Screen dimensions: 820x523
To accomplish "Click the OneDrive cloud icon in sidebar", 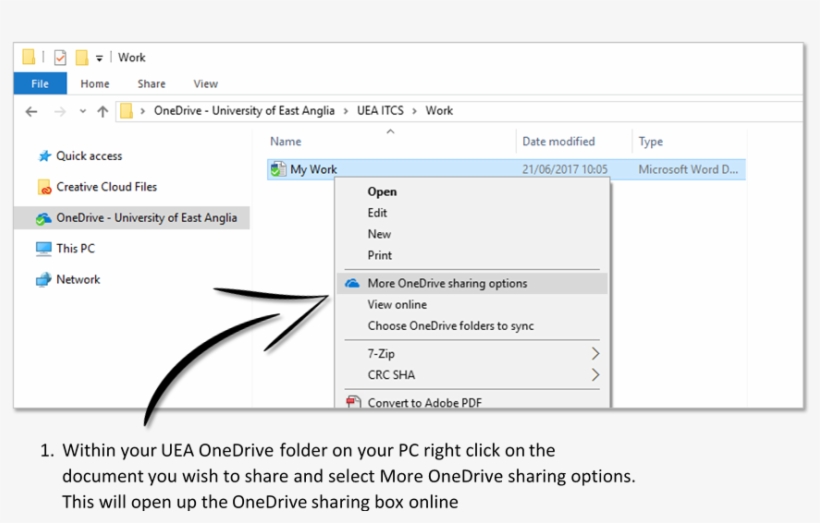I will tap(43, 218).
